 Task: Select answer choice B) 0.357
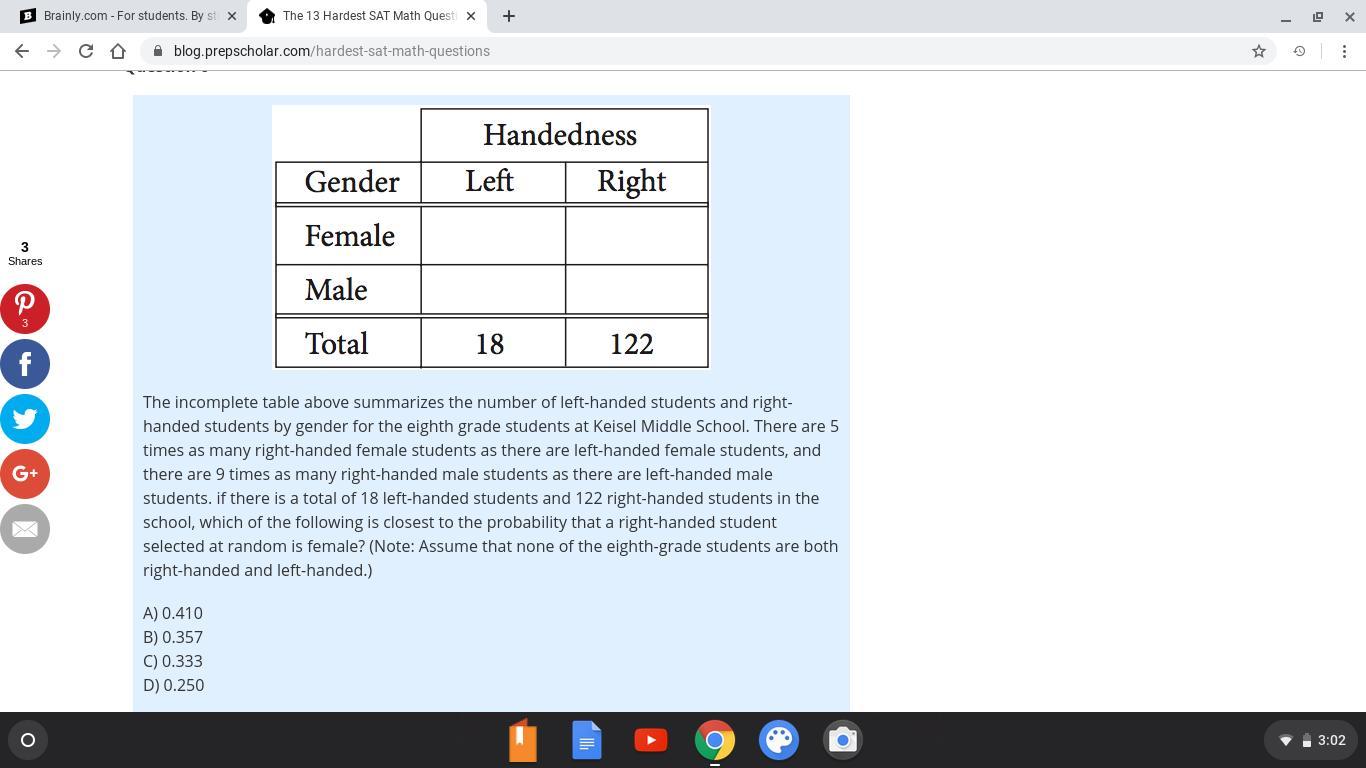pyautogui.click(x=173, y=637)
